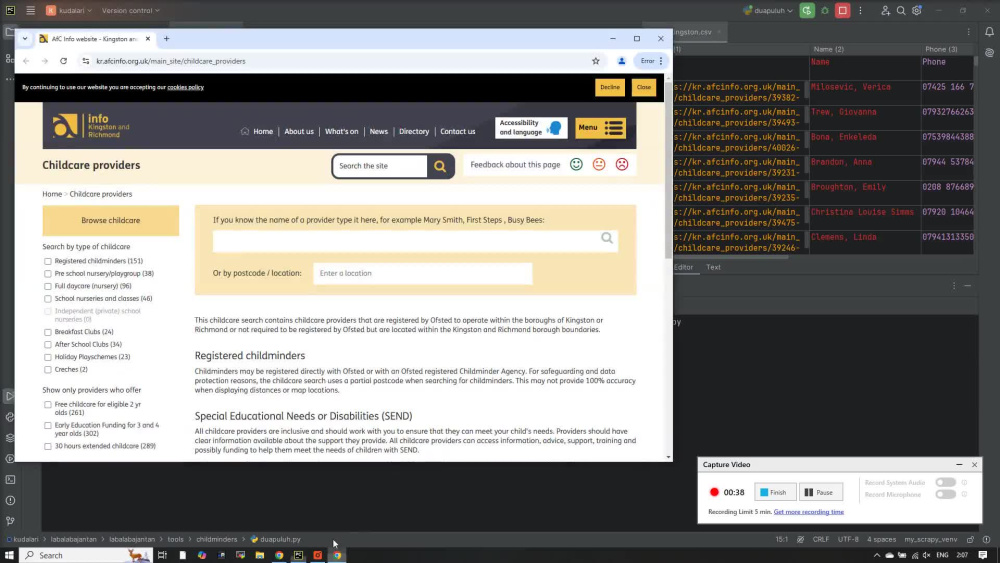Open Contact us navigation item
This screenshot has width=1000, height=563.
(x=458, y=131)
